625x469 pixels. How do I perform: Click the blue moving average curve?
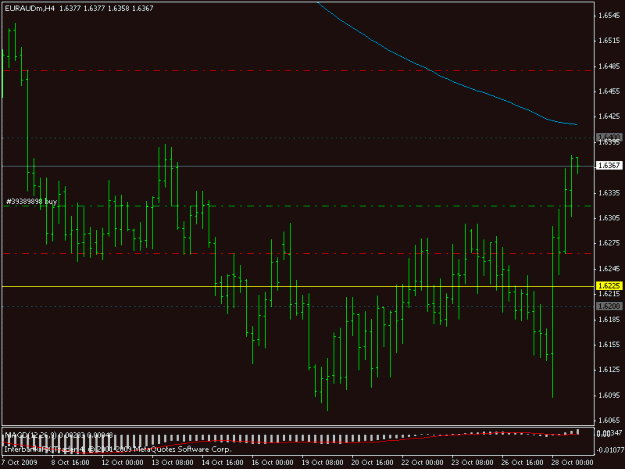pos(446,78)
